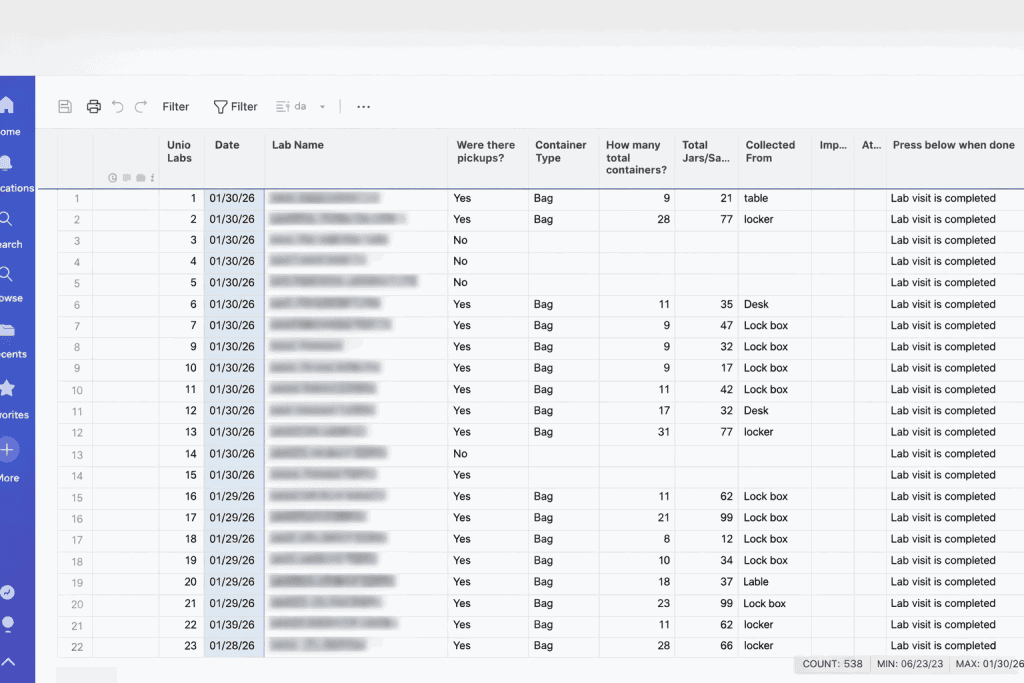Click Total Jars value 47 in row 7

(707, 326)
